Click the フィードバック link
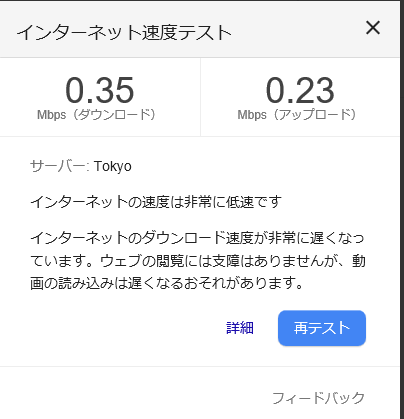 [318, 398]
